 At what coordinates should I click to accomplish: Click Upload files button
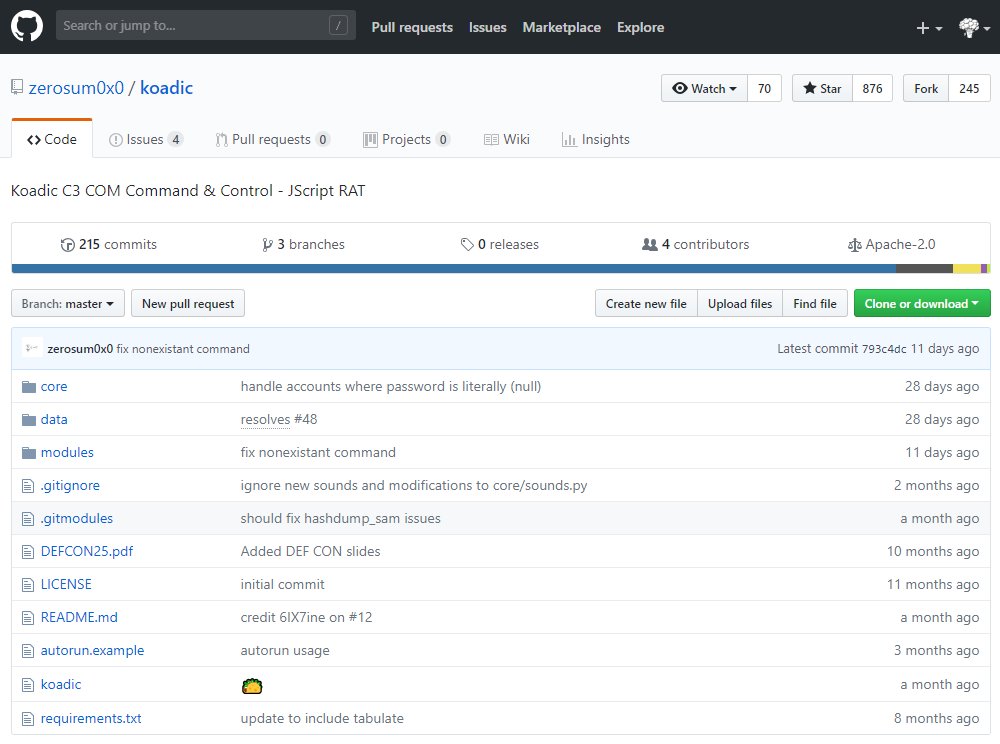pyautogui.click(x=740, y=303)
